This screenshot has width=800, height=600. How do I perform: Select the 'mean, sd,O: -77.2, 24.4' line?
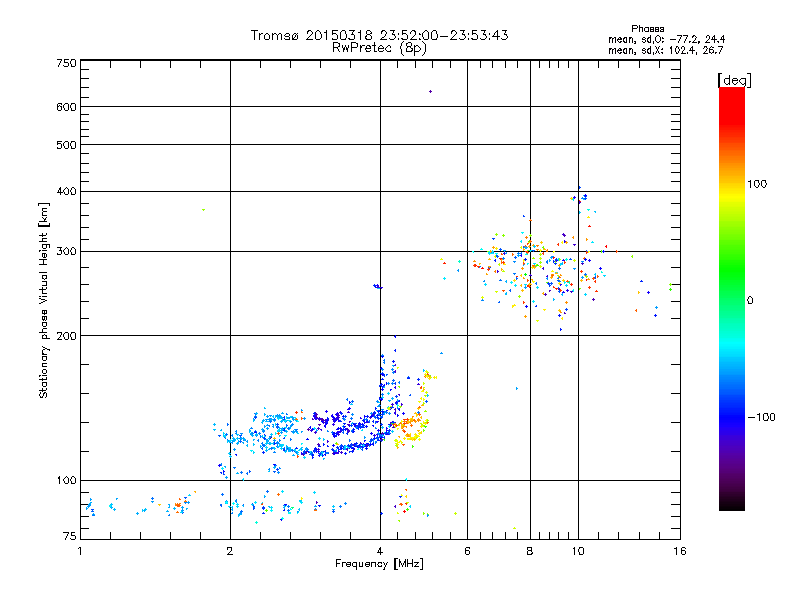666,39
